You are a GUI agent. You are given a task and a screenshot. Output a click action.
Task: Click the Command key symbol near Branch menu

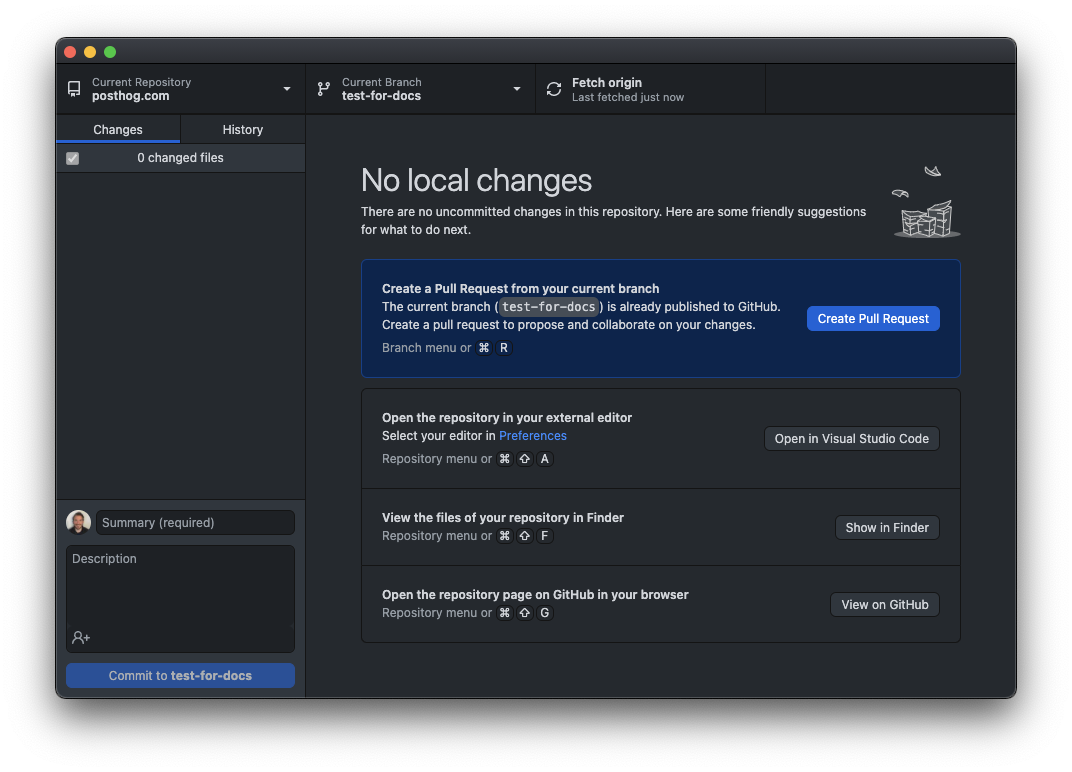point(483,347)
